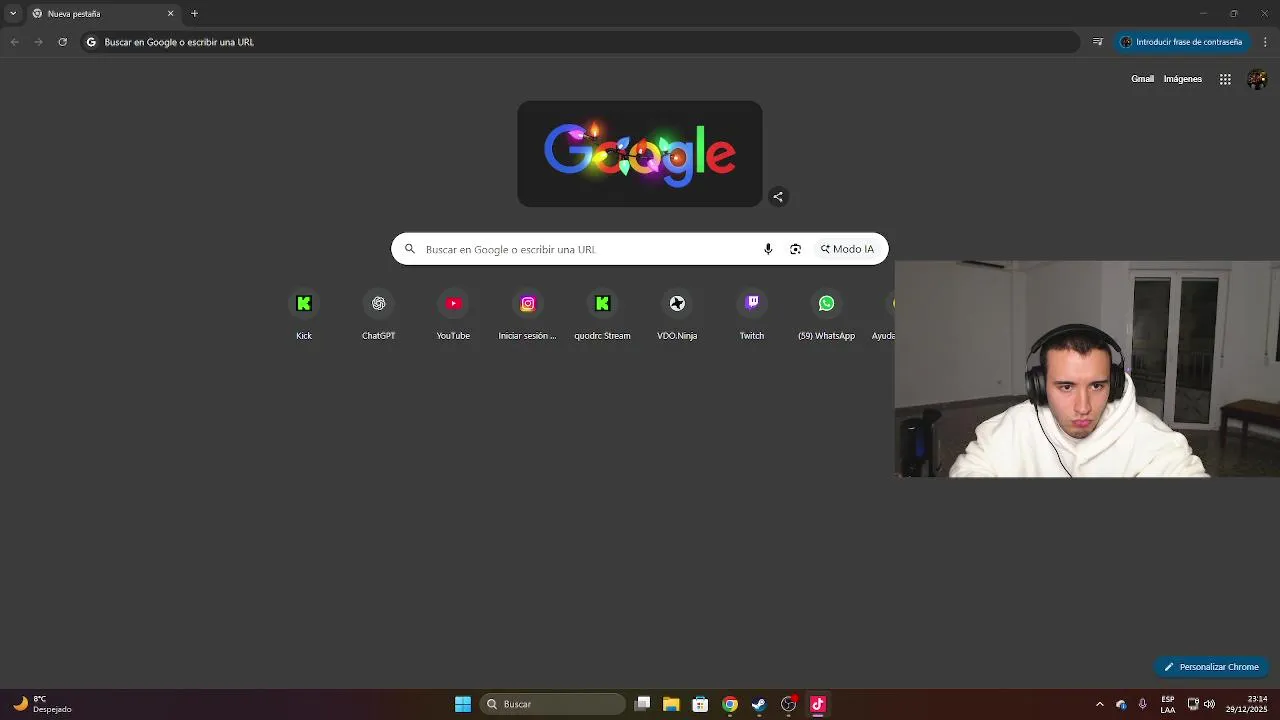Screen dimensions: 1280x720
Task: Close the Nueva pestaña tab
Action: pos(170,13)
